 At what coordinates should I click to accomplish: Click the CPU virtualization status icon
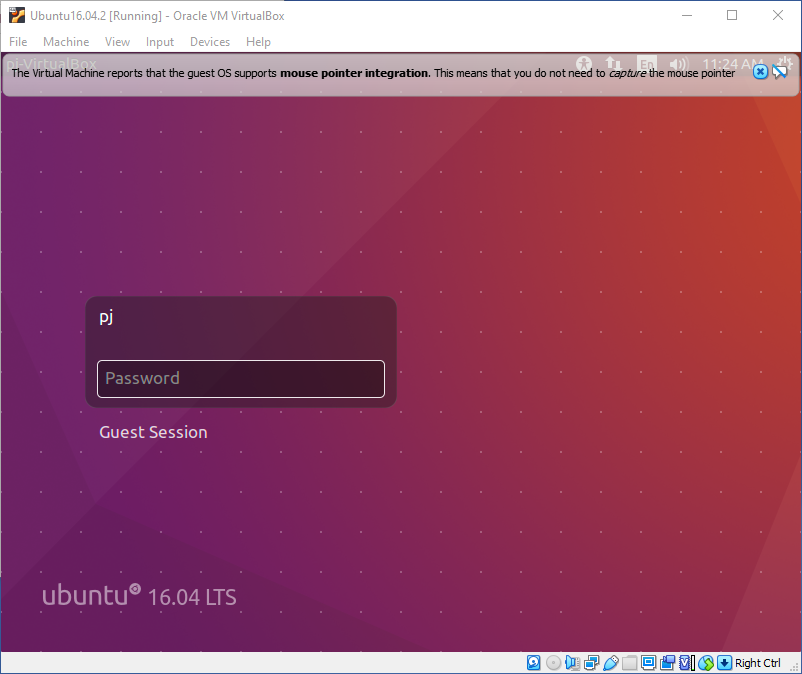point(687,663)
